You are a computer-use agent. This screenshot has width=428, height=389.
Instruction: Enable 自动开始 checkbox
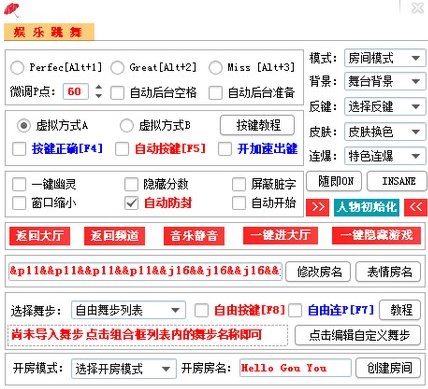239,203
